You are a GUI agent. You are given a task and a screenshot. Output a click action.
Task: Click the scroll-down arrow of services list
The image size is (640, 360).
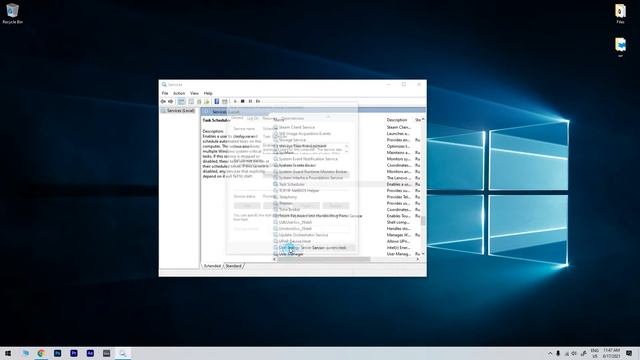[423, 254]
